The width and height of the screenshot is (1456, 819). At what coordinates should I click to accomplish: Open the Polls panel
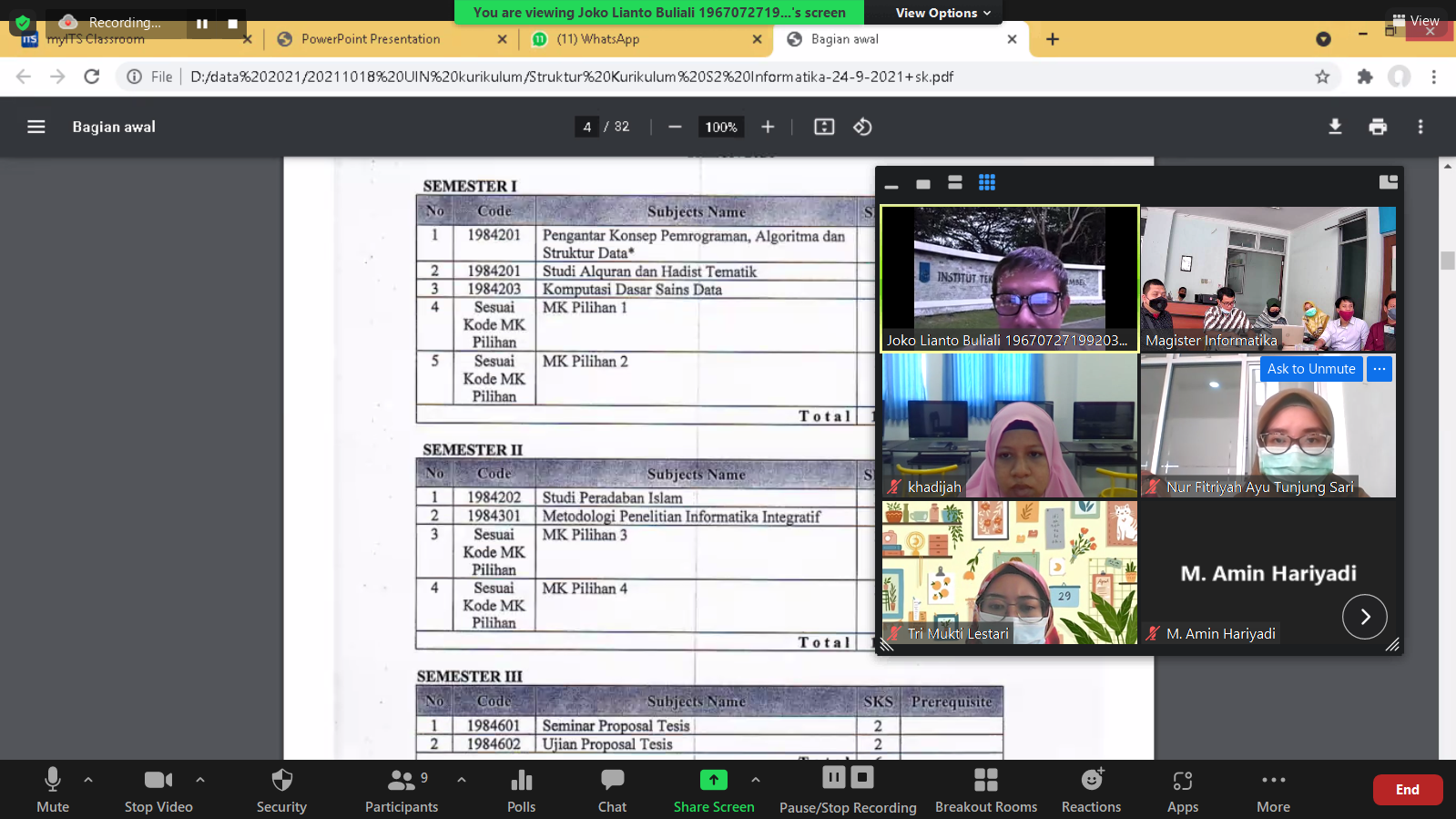pos(521,790)
